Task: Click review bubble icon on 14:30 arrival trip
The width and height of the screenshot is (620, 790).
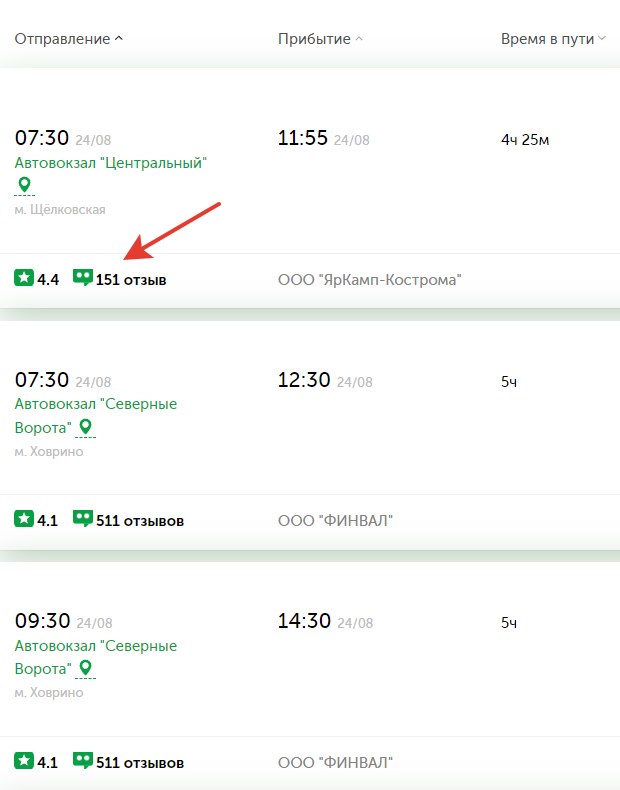Action: pyautogui.click(x=83, y=760)
